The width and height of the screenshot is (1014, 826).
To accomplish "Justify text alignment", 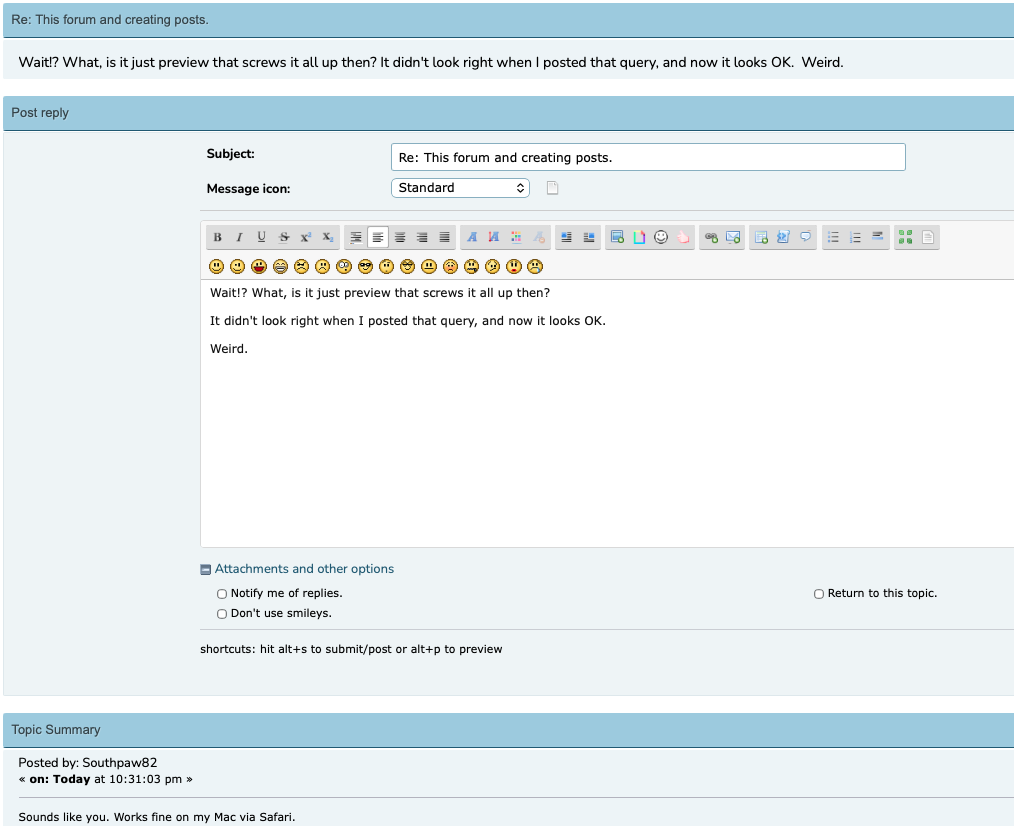I will (444, 237).
